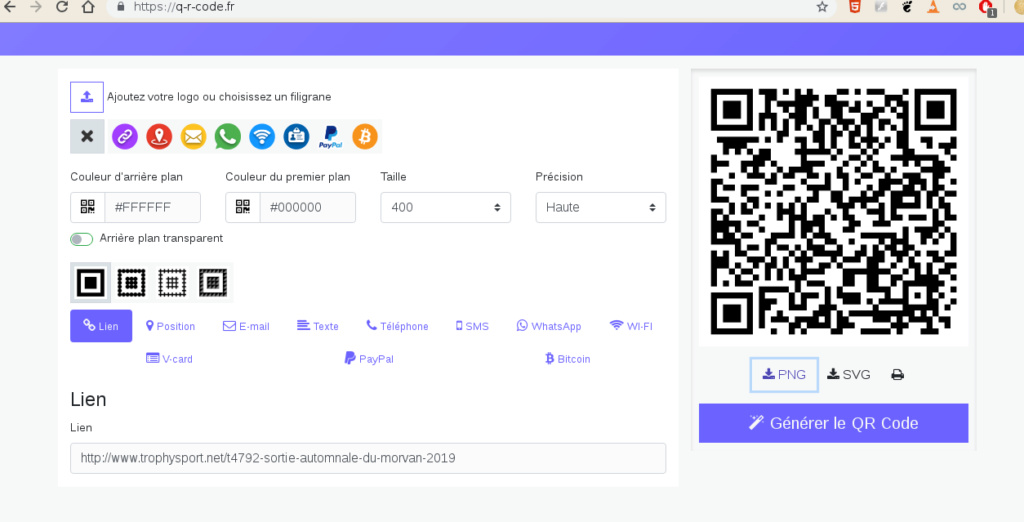Download the QR code as SVG
Screen dimensions: 1024x522
pos(848,374)
